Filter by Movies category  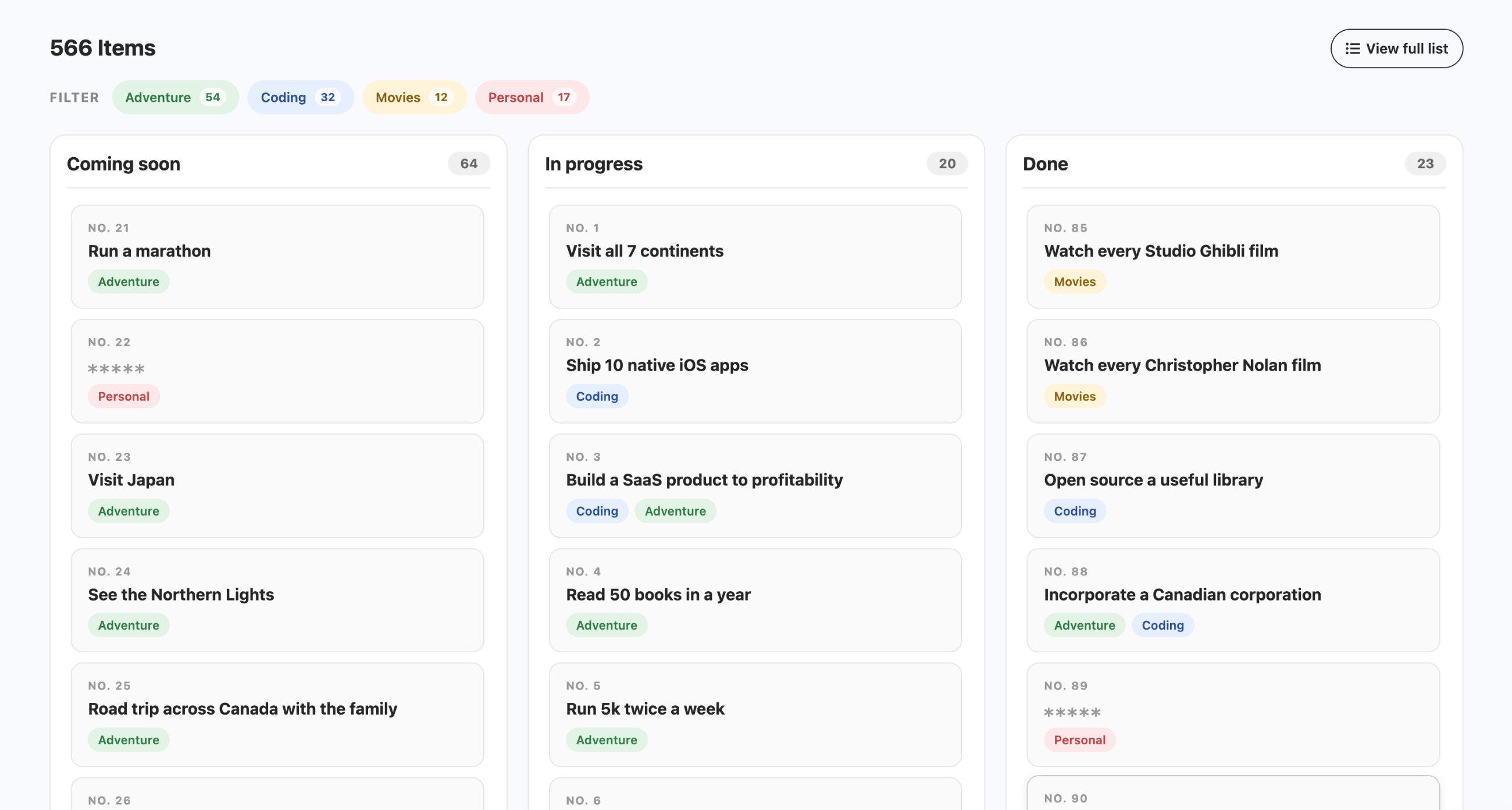point(414,97)
